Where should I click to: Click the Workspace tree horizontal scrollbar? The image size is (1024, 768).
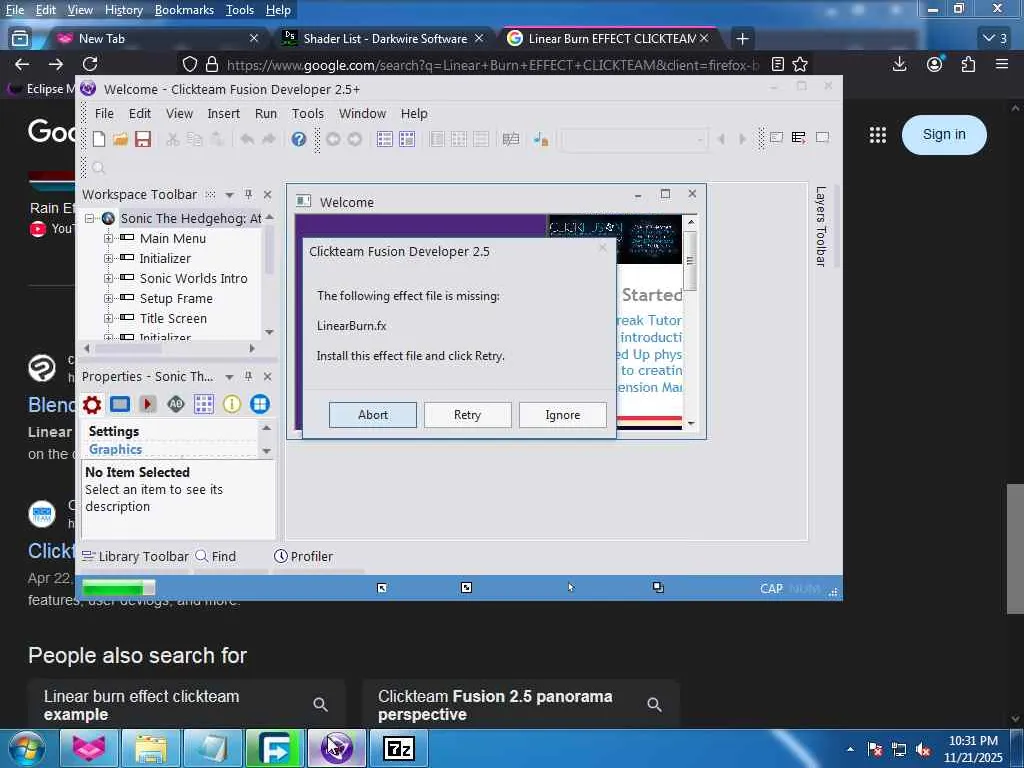(x=170, y=349)
